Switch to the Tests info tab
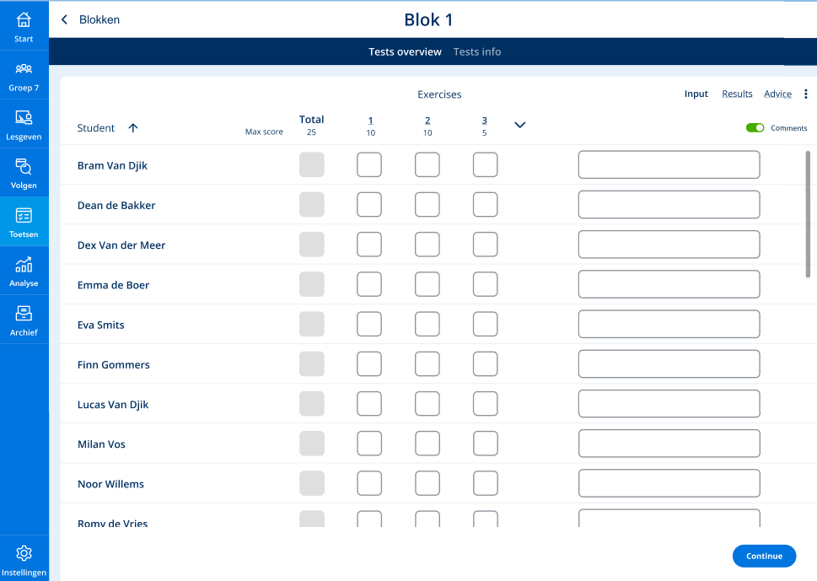Viewport: 817px width, 581px height. pyautogui.click(x=477, y=52)
